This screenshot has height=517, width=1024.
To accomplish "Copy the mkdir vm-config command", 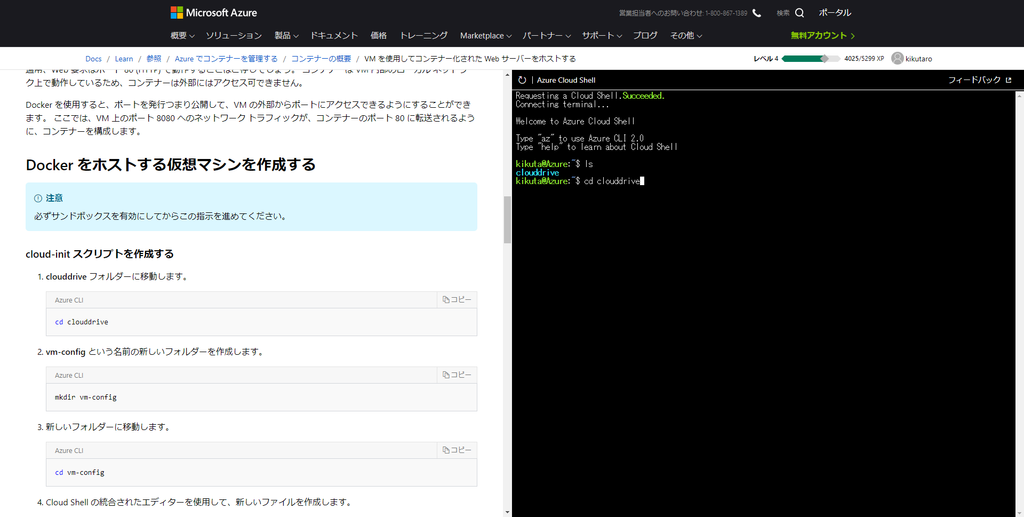I will pos(456,375).
